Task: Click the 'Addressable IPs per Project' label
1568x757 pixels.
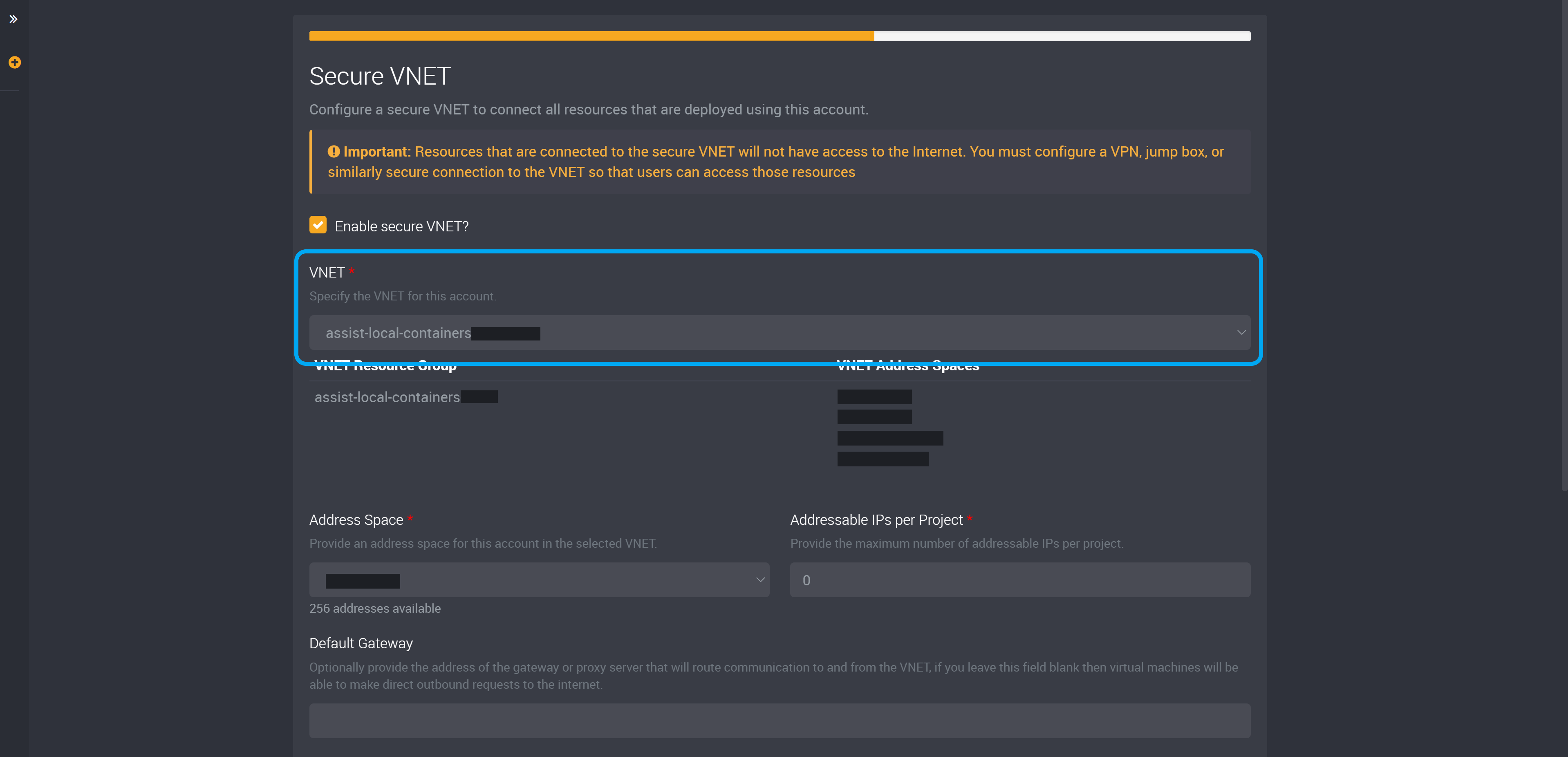Action: pyautogui.click(x=876, y=520)
